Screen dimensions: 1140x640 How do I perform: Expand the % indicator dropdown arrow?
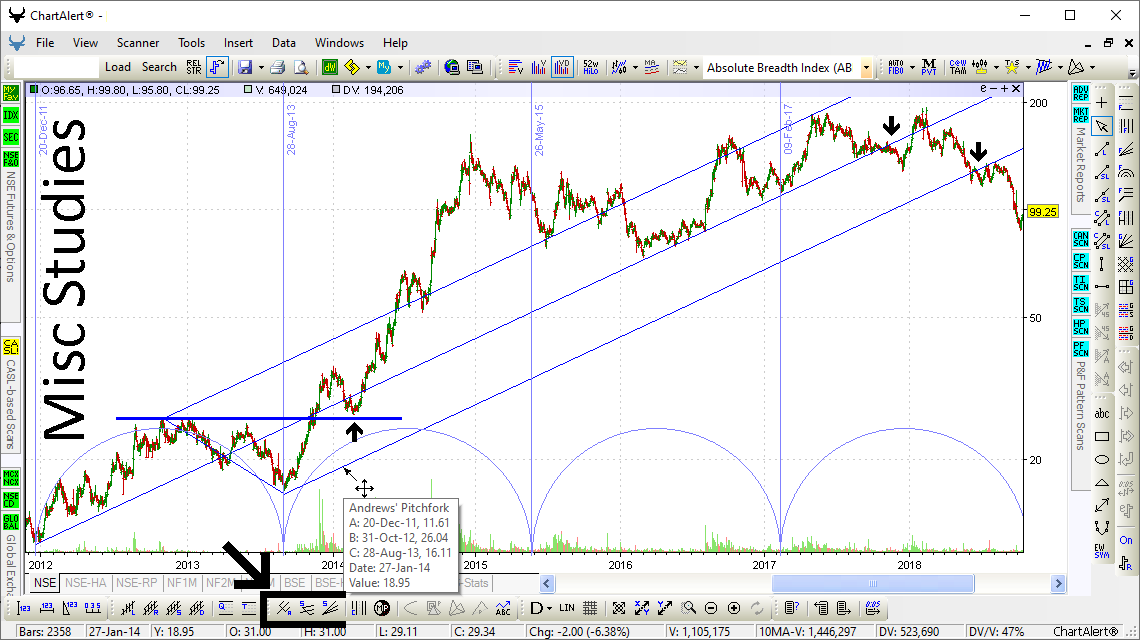pyautogui.click(x=635, y=68)
